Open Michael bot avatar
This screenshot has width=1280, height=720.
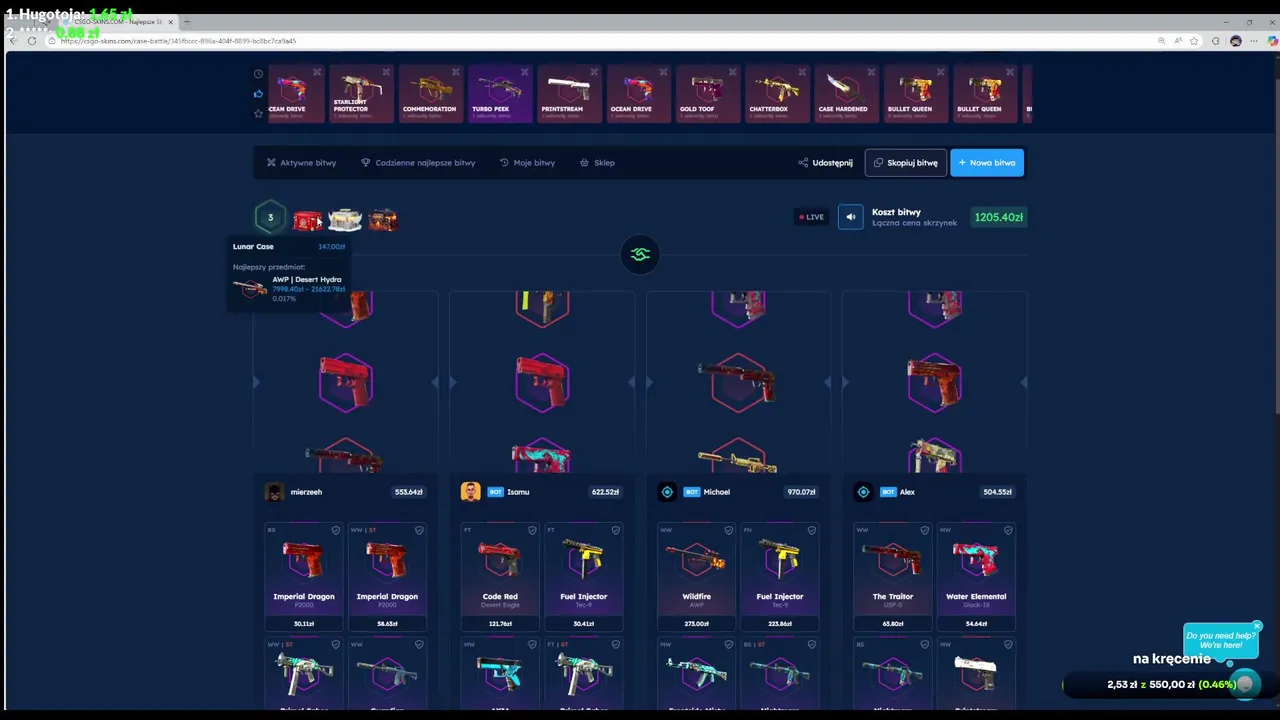click(x=667, y=492)
